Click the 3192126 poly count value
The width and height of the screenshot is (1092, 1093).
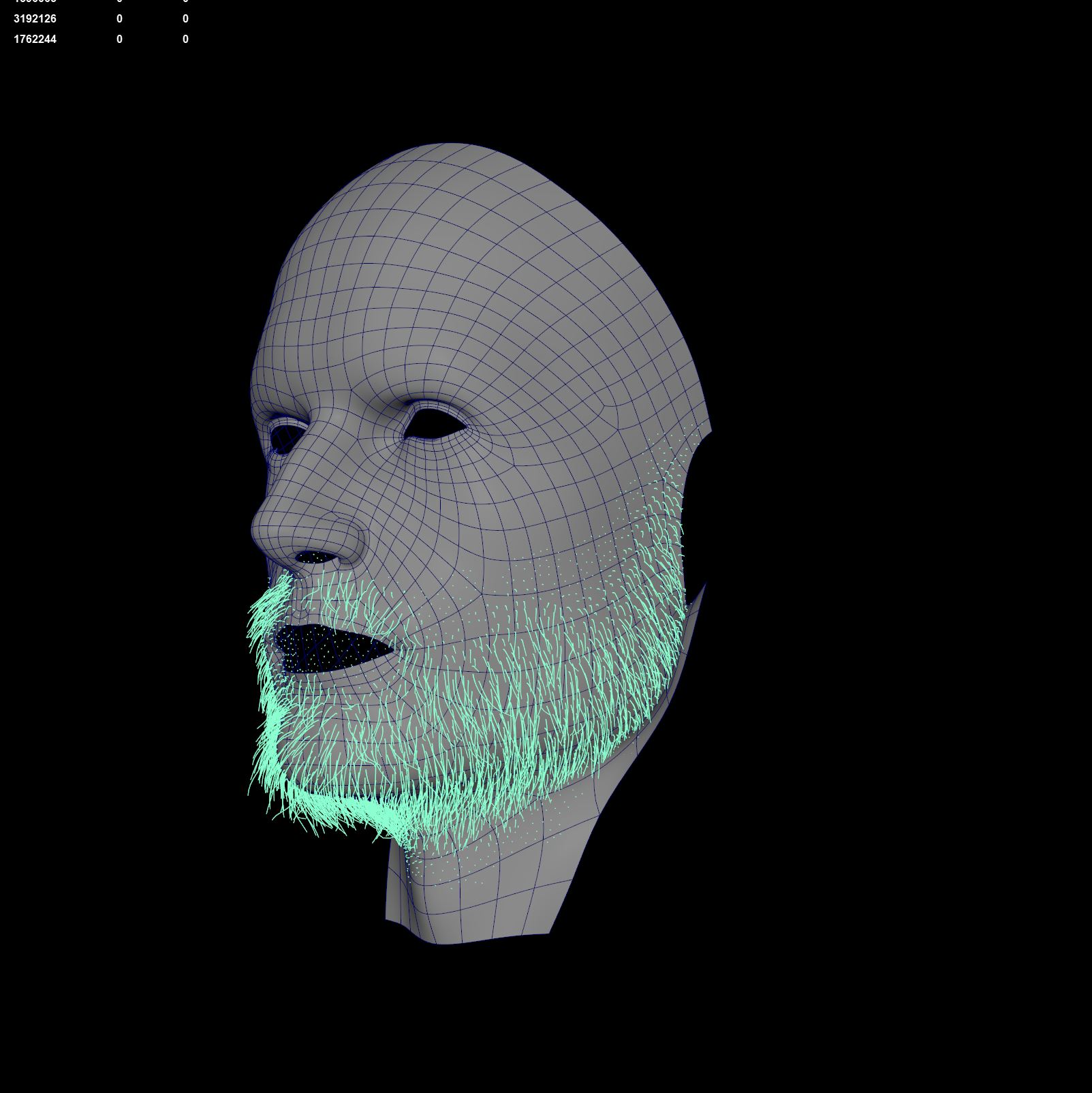click(35, 19)
